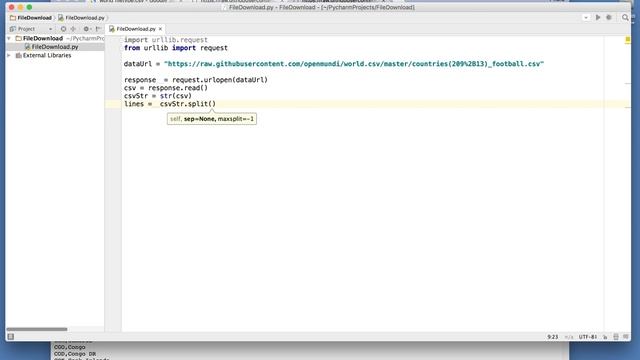Screen dimensions: 640x360
Task: Click 'csv = response.read()' code line
Action: pos(166,88)
